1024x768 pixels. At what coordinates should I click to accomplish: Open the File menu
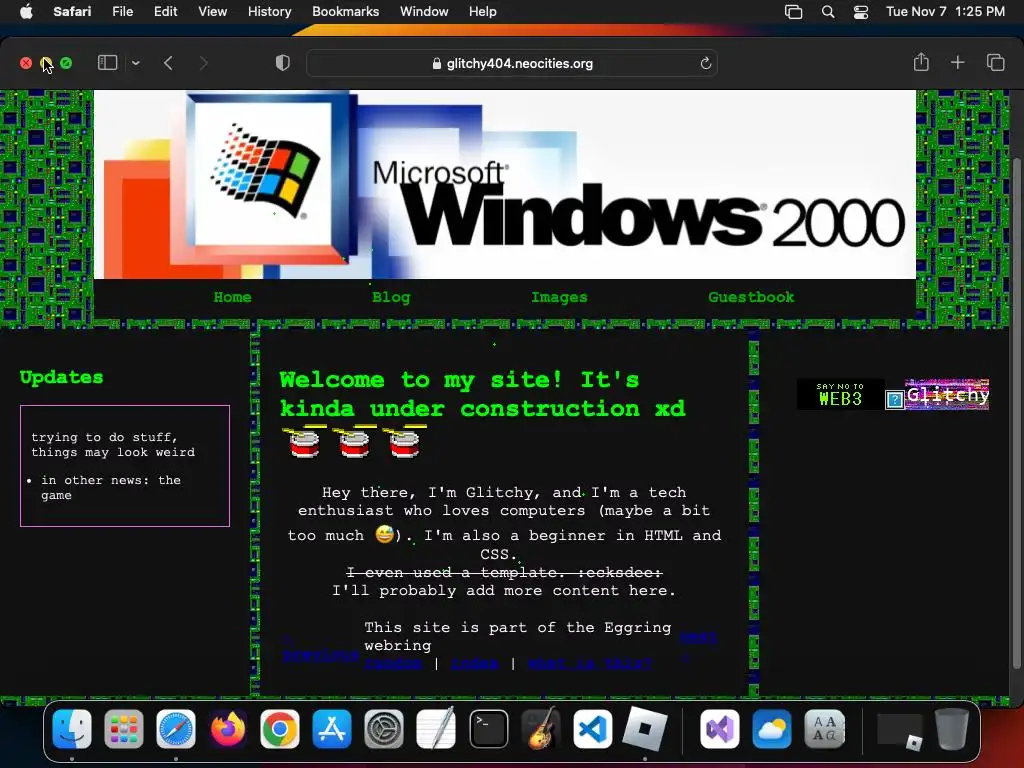pos(122,11)
